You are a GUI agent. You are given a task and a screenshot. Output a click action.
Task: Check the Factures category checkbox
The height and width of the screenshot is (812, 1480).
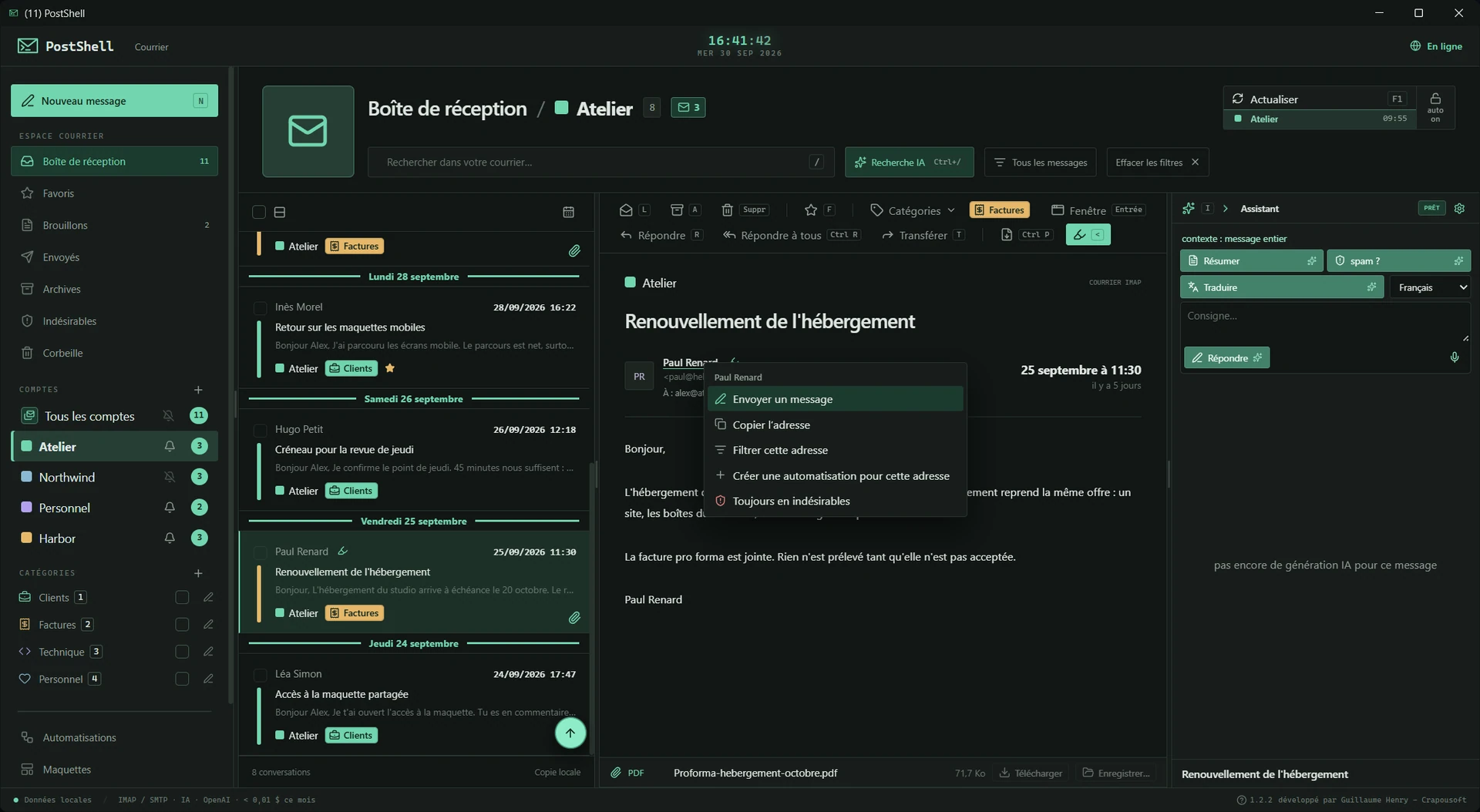[x=182, y=624]
